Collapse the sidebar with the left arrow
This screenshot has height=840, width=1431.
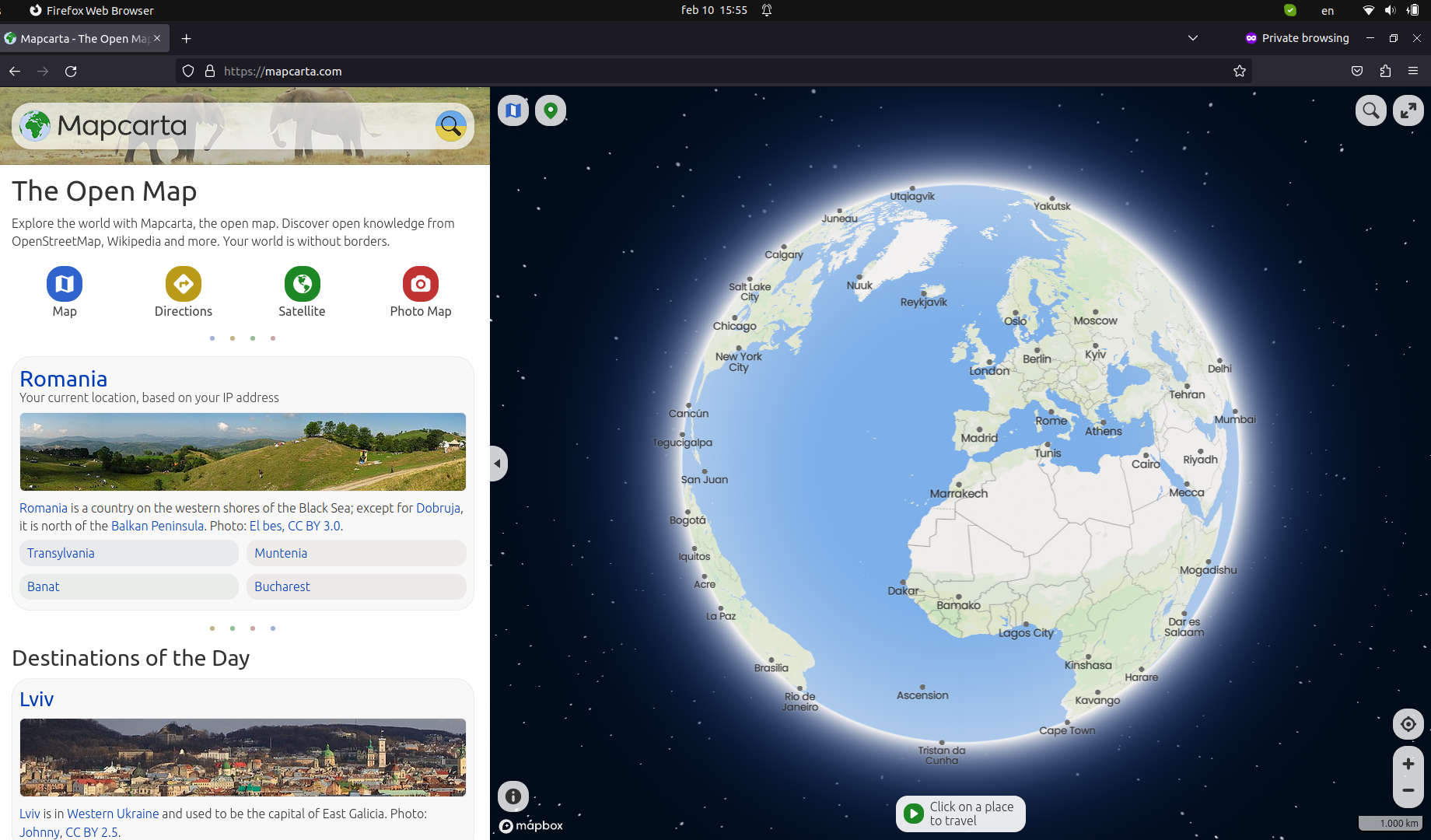click(498, 463)
